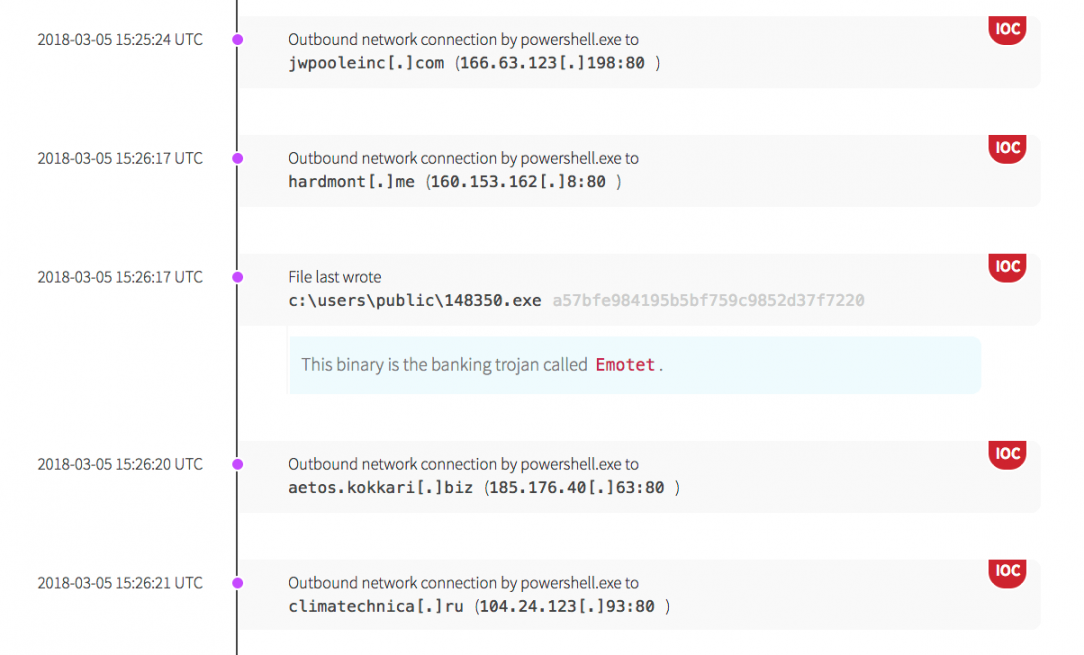Click IOC badge on climatechnica connection event
This screenshot has width=1084, height=655.
click(x=1008, y=572)
